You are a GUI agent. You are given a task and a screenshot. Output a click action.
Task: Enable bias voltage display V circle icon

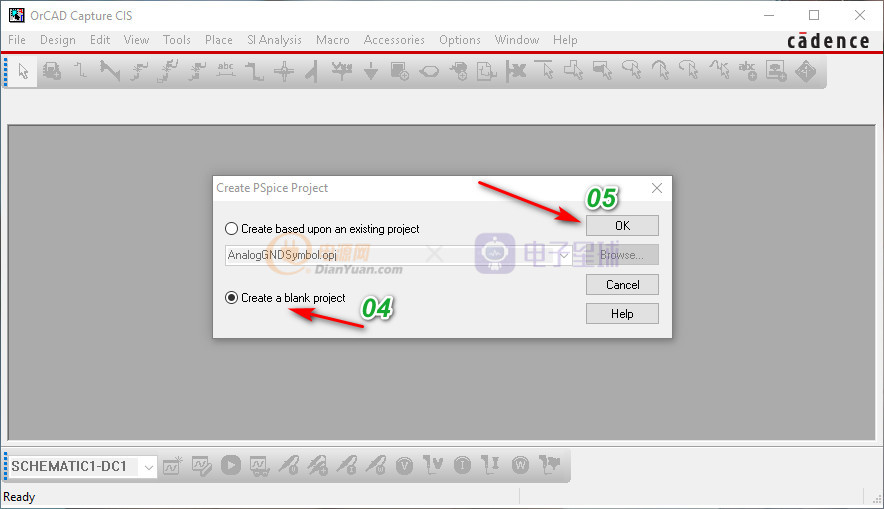tap(404, 466)
